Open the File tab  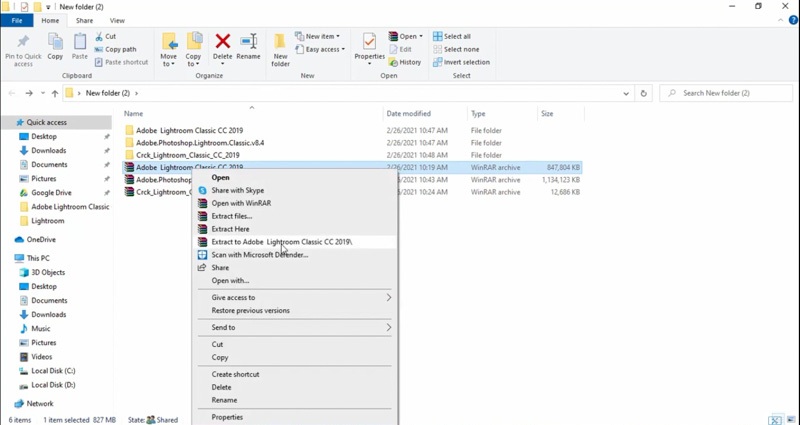point(17,21)
